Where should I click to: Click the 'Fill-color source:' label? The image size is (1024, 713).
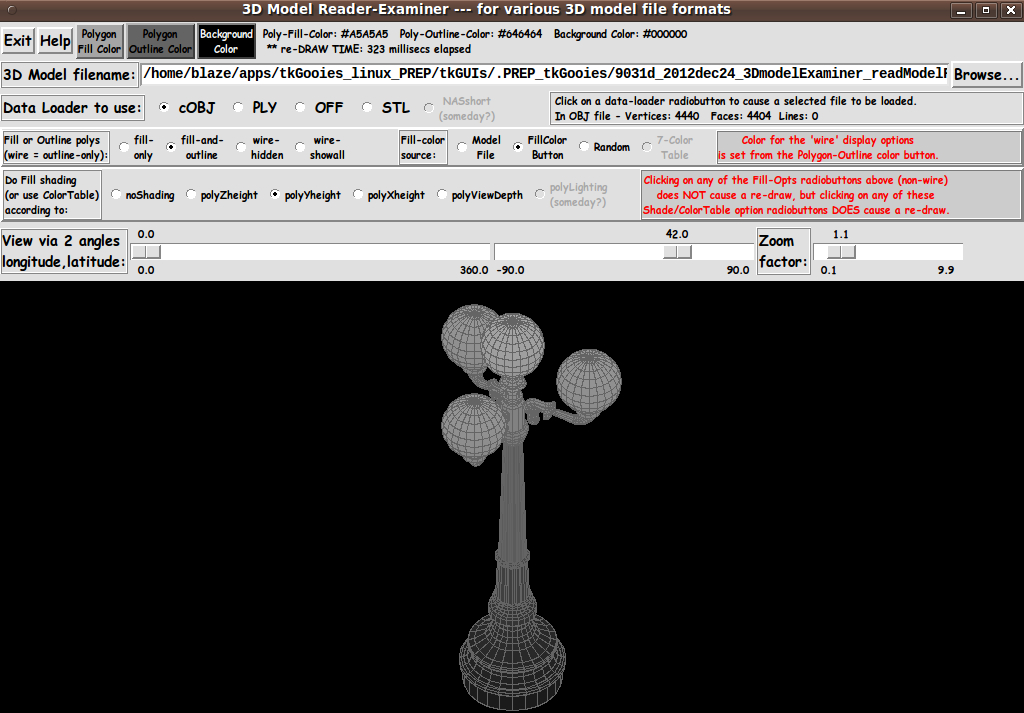[423, 148]
